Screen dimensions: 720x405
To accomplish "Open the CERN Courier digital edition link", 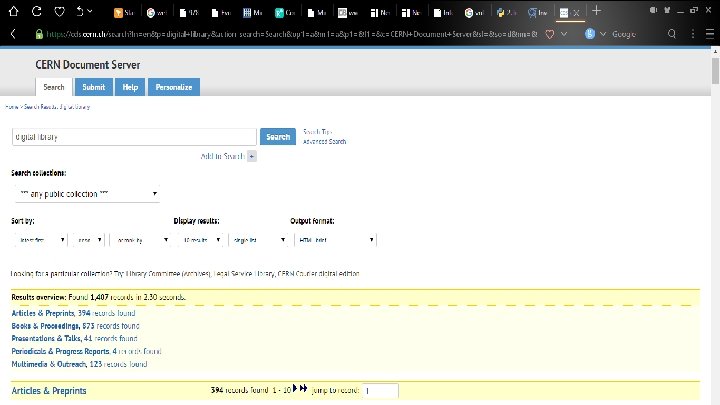I will (318, 274).
